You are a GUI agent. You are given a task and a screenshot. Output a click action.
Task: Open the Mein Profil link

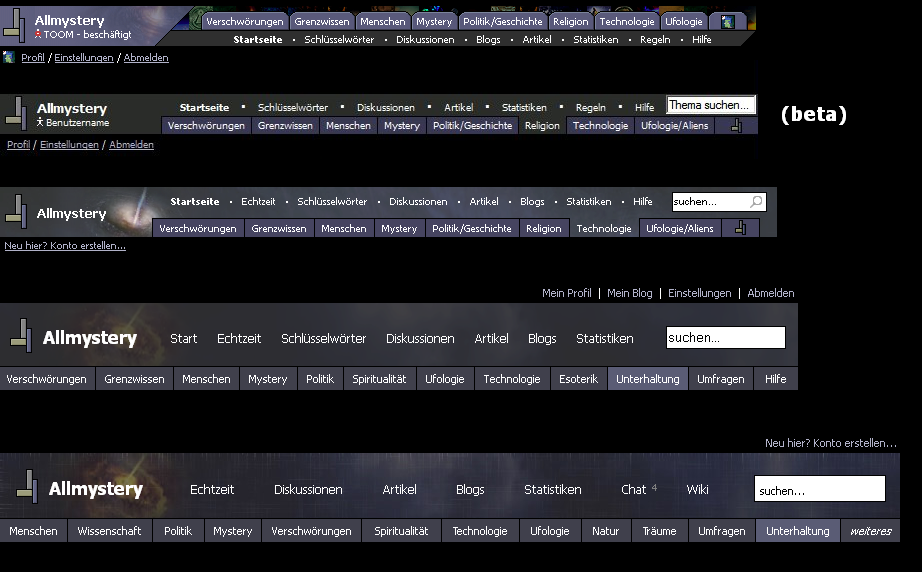click(x=566, y=293)
